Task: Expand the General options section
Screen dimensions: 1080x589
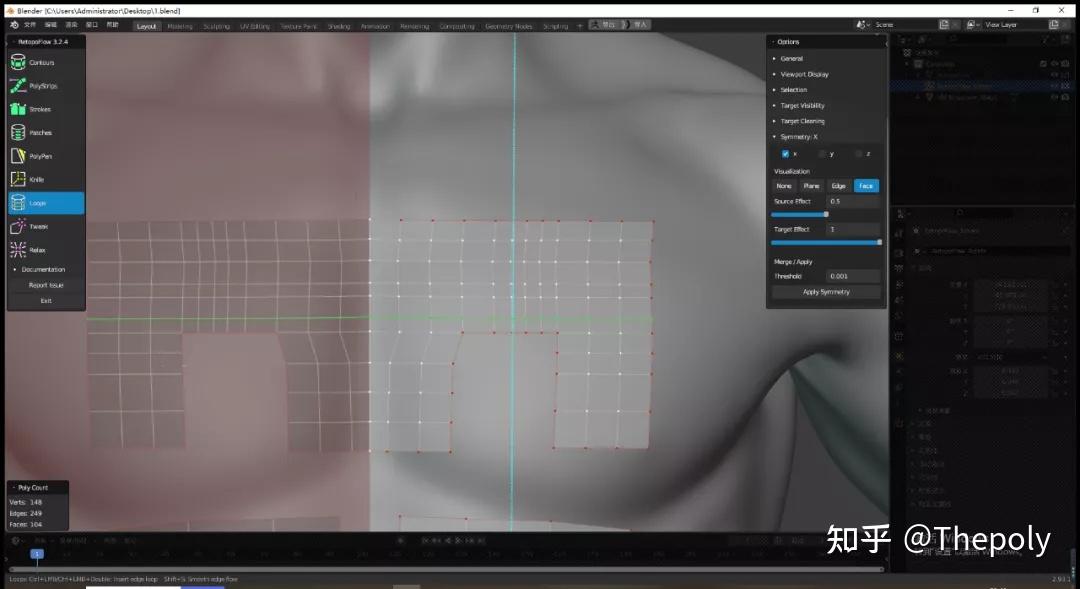Action: pos(797,58)
